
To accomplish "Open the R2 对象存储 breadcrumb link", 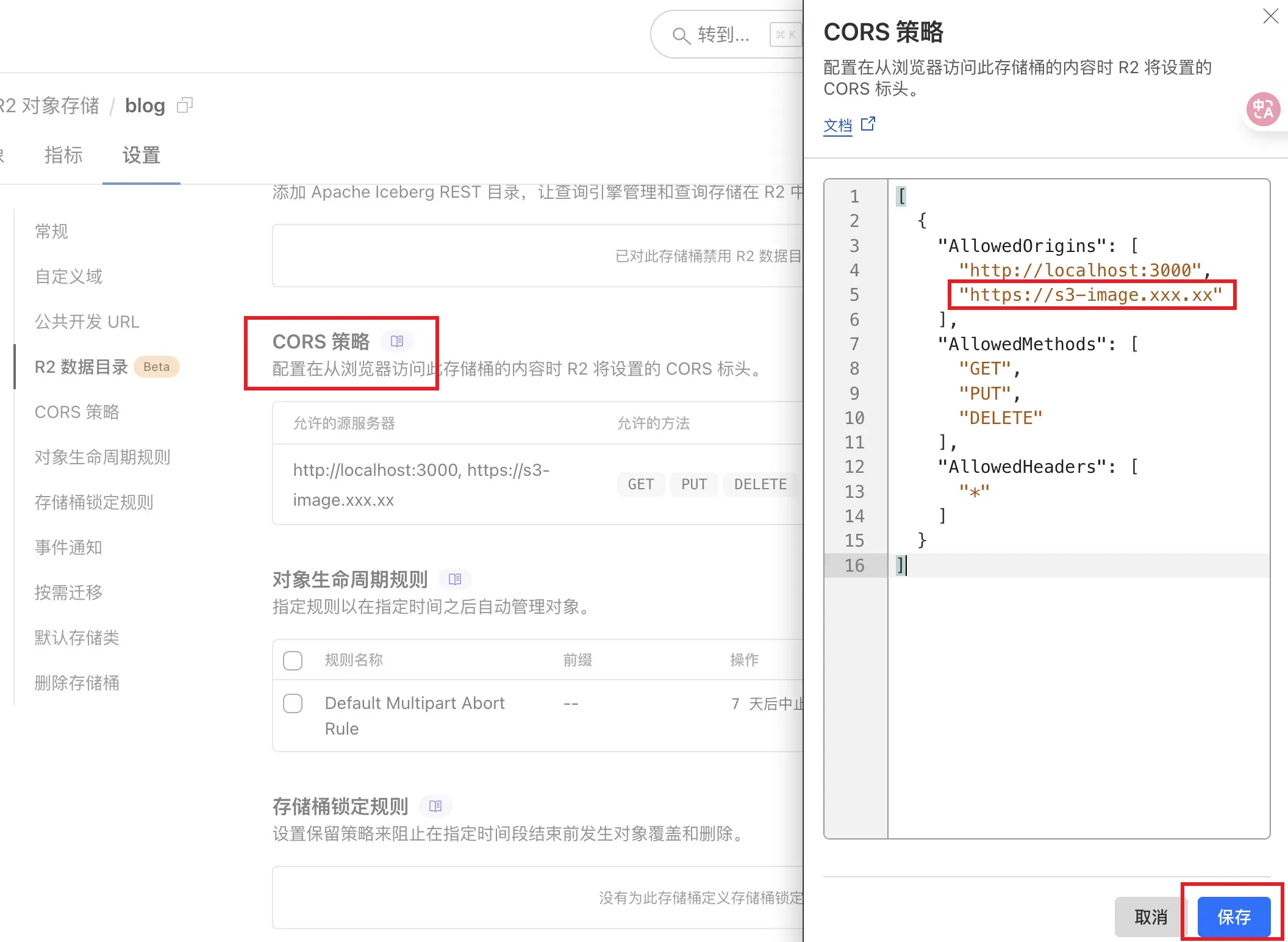I will point(50,105).
